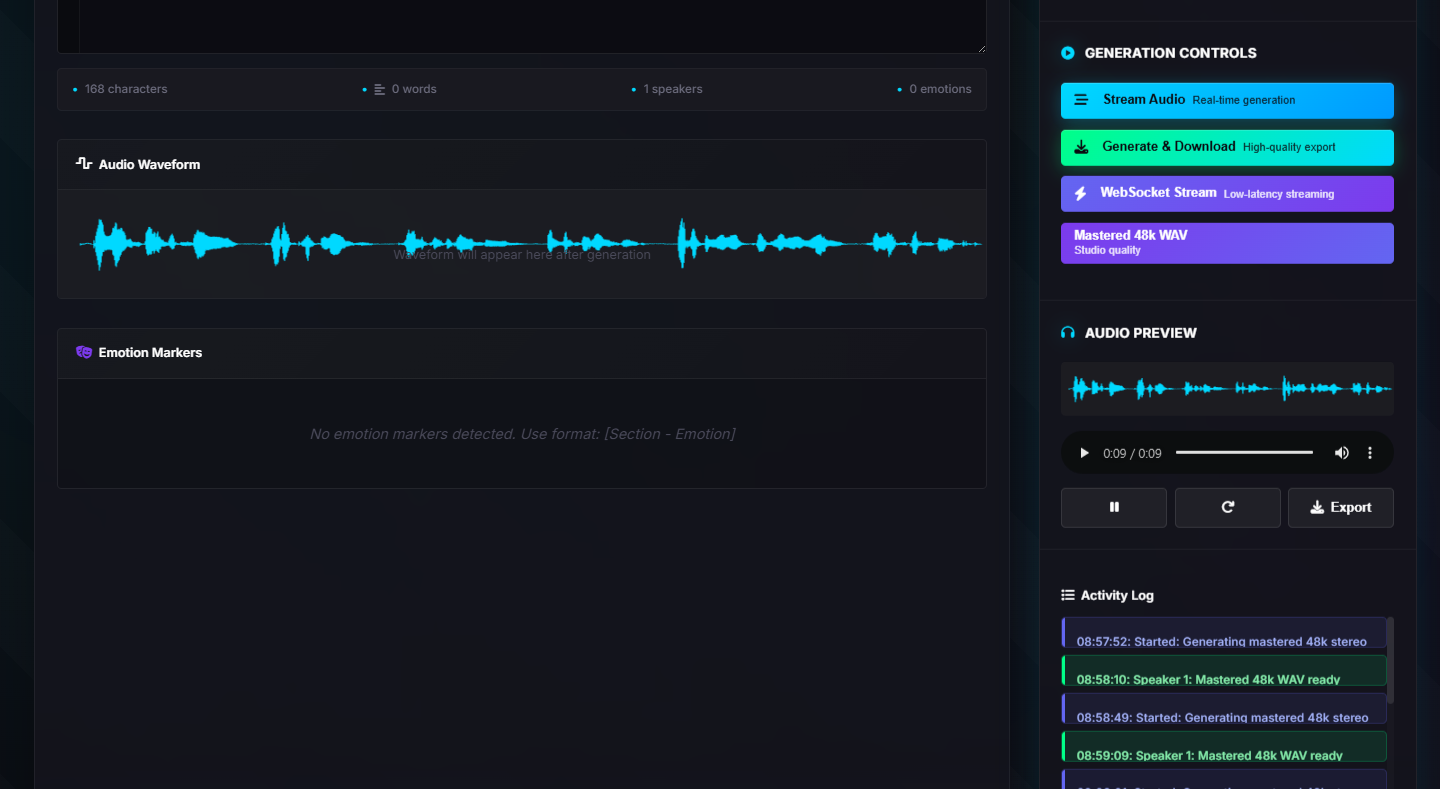The width and height of the screenshot is (1440, 789).
Task: Select the Mastered 48k WAV studio option
Action: point(1227,242)
